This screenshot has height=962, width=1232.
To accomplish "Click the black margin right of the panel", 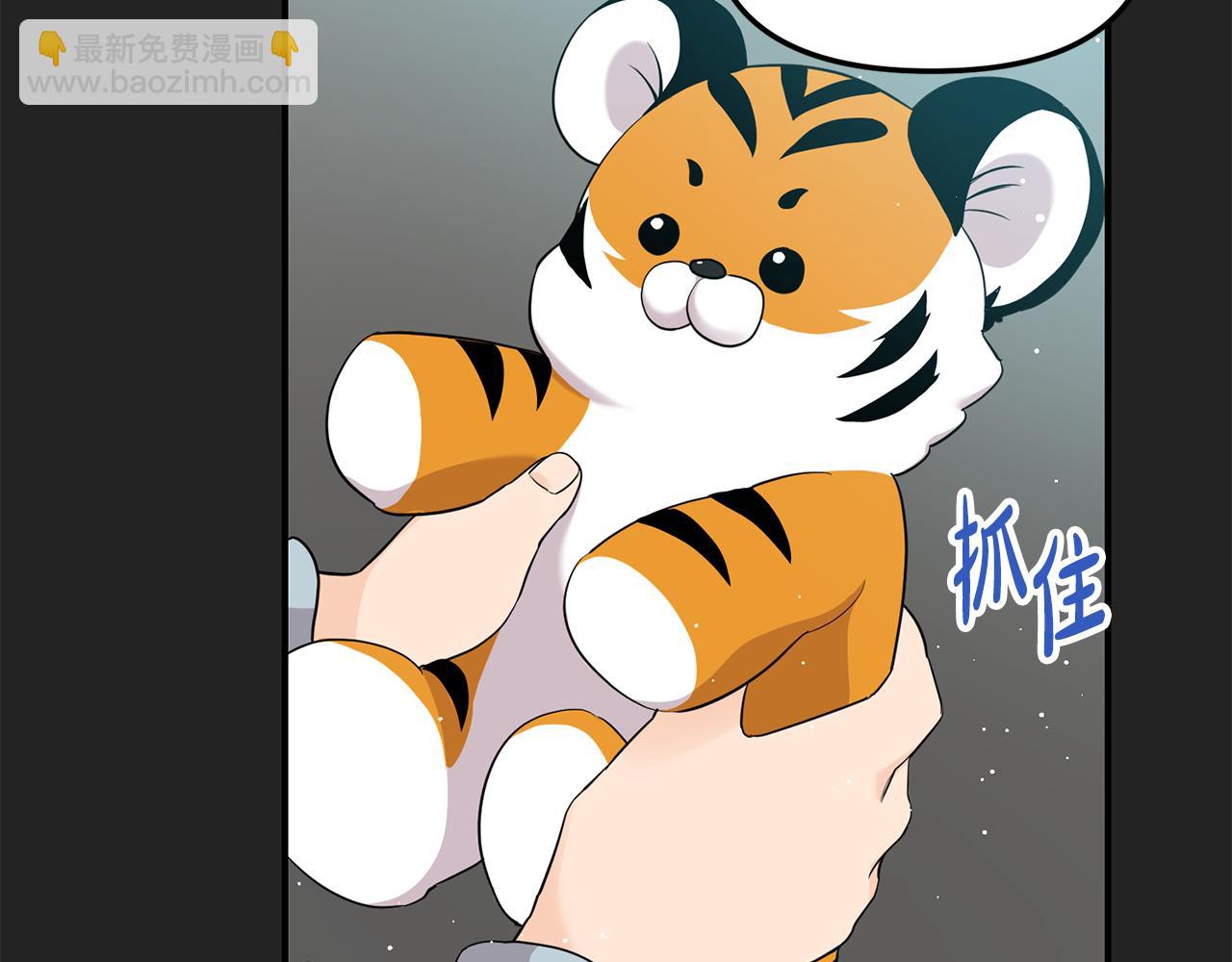I will pyautogui.click(x=1169, y=481).
